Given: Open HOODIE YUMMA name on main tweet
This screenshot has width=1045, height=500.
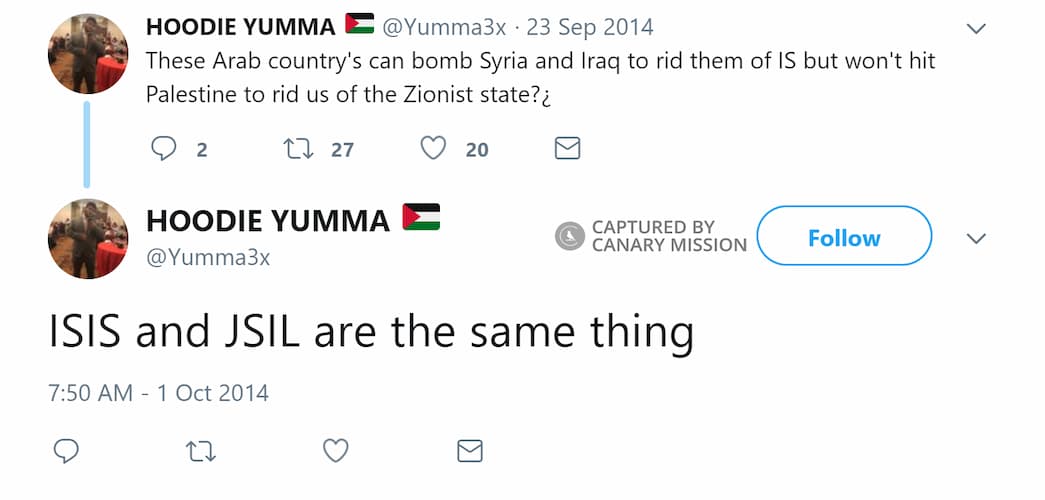Looking at the screenshot, I should click(x=268, y=221).
